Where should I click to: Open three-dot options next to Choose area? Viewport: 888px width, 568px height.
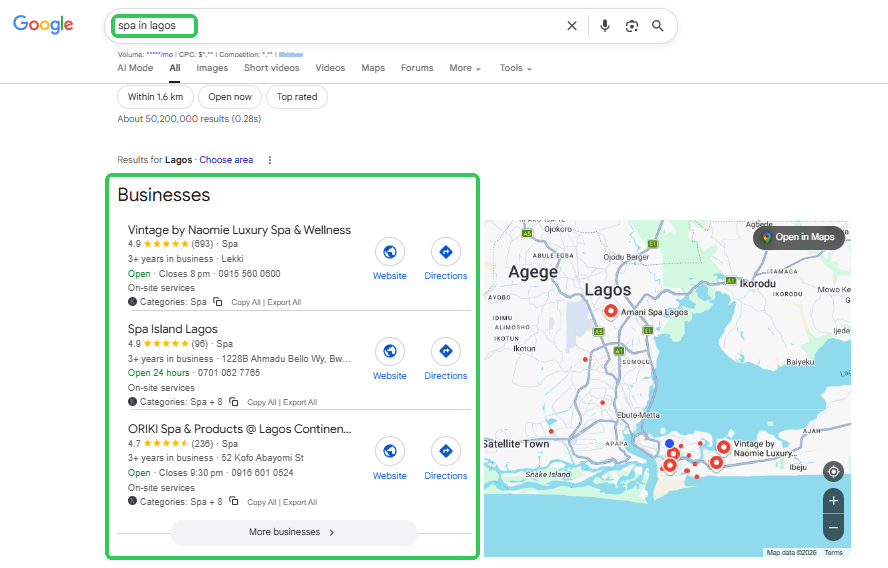pyautogui.click(x=270, y=160)
